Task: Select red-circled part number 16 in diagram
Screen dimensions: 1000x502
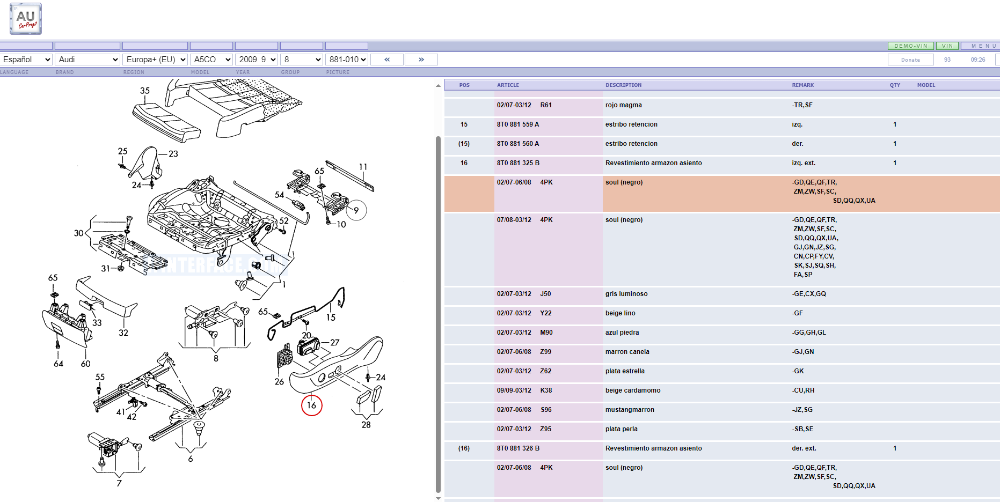Action: [x=311, y=404]
